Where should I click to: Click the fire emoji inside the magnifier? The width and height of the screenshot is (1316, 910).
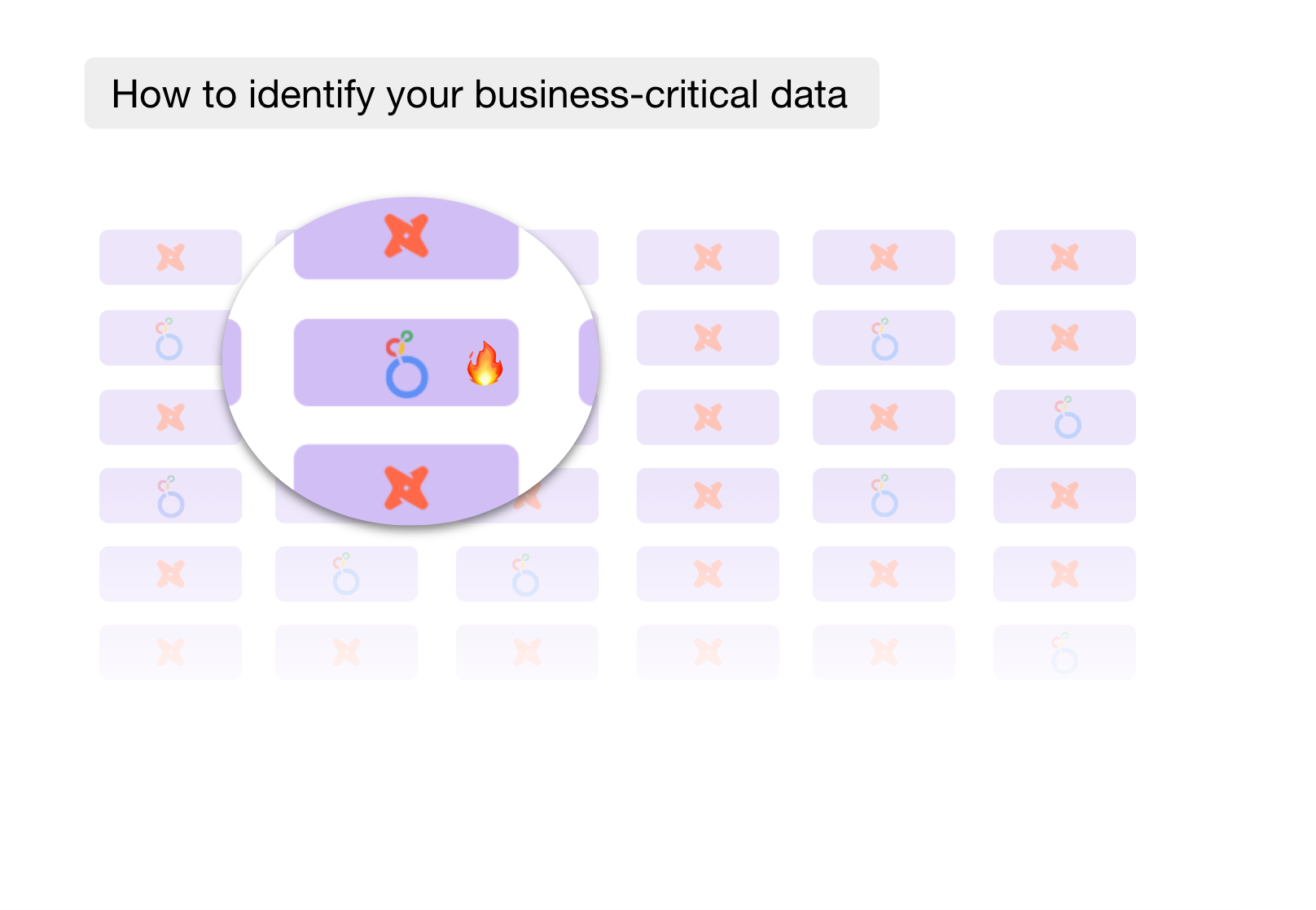tap(485, 363)
